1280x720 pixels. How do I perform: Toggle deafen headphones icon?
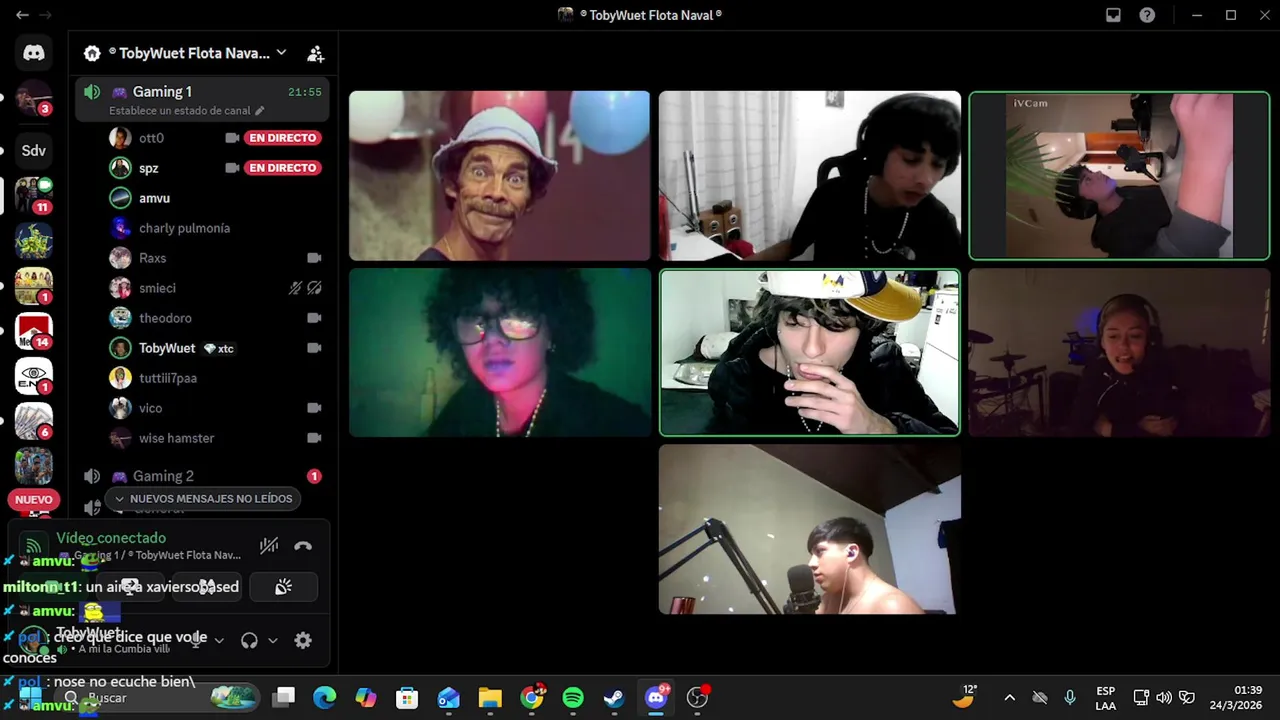[250, 640]
